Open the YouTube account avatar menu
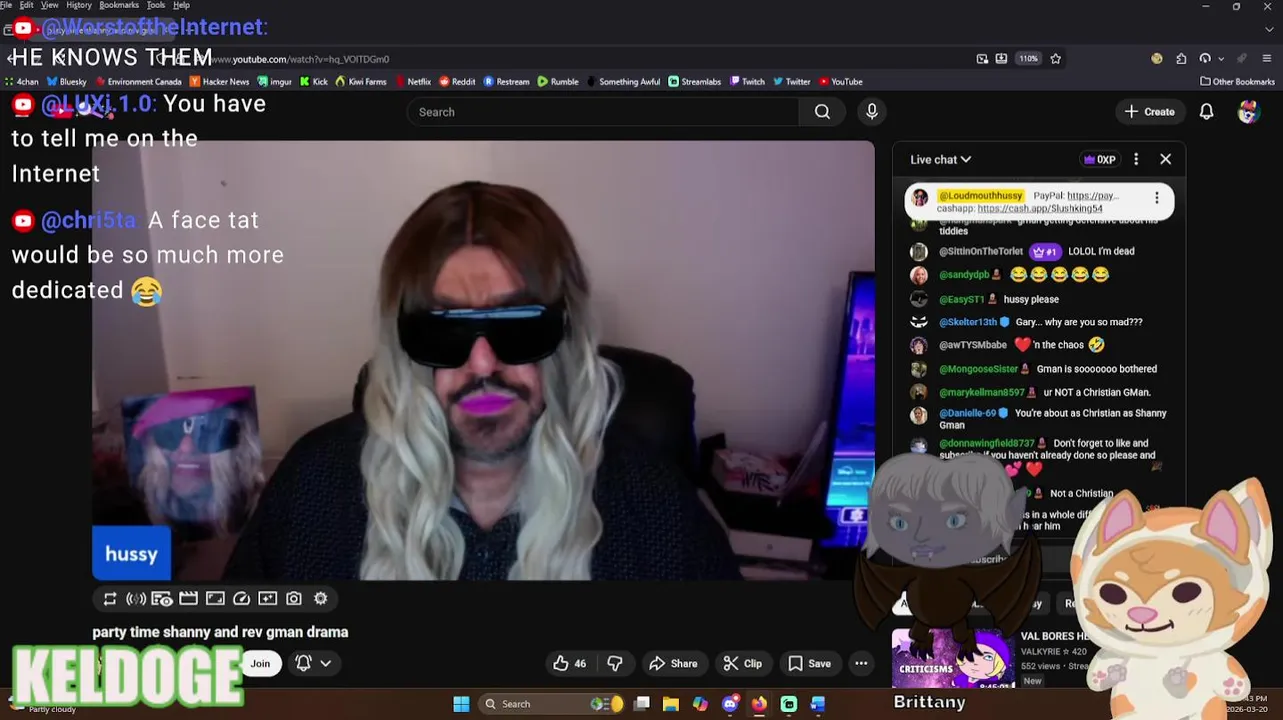 click(1248, 112)
